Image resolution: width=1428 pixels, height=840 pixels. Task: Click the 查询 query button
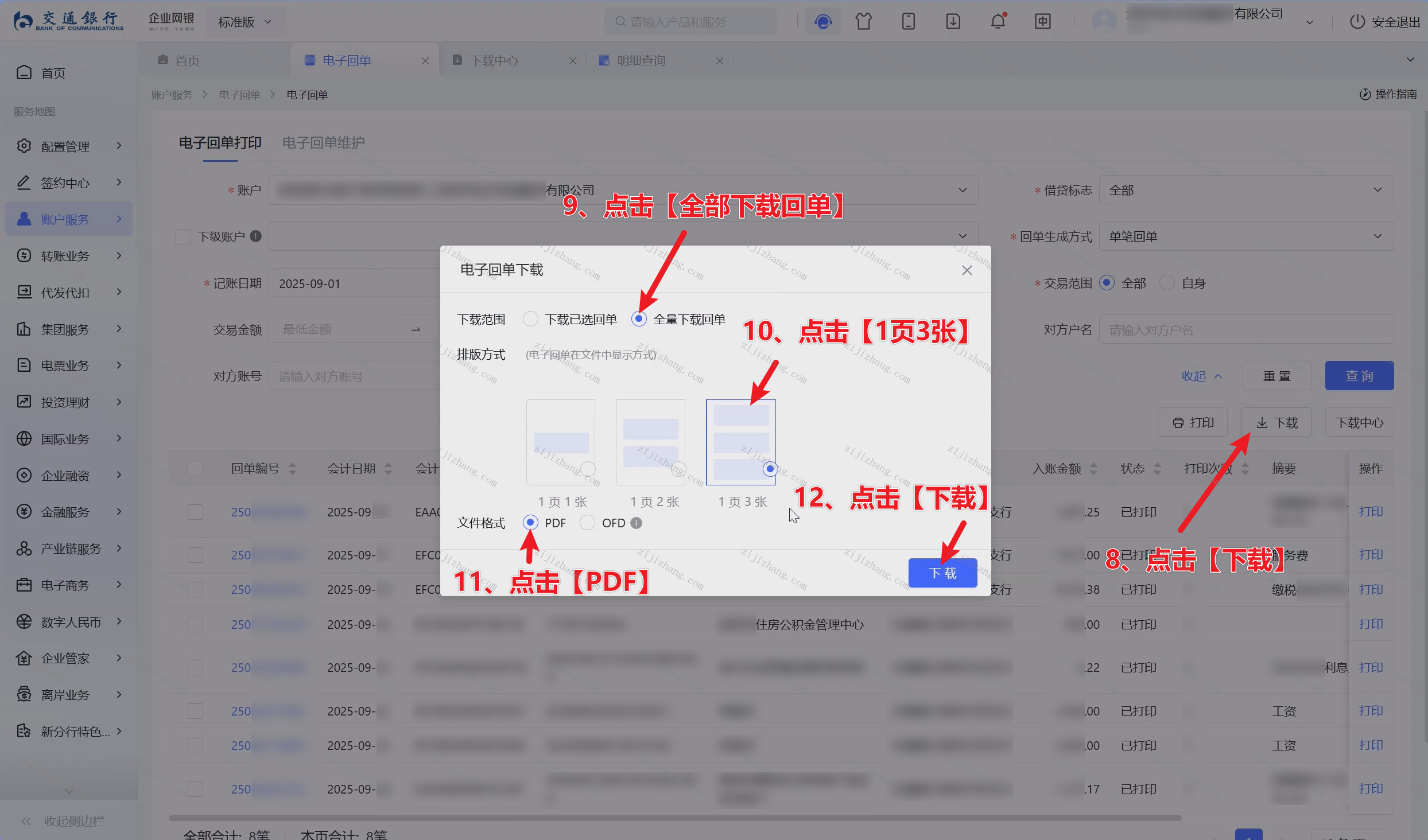pyautogui.click(x=1359, y=376)
